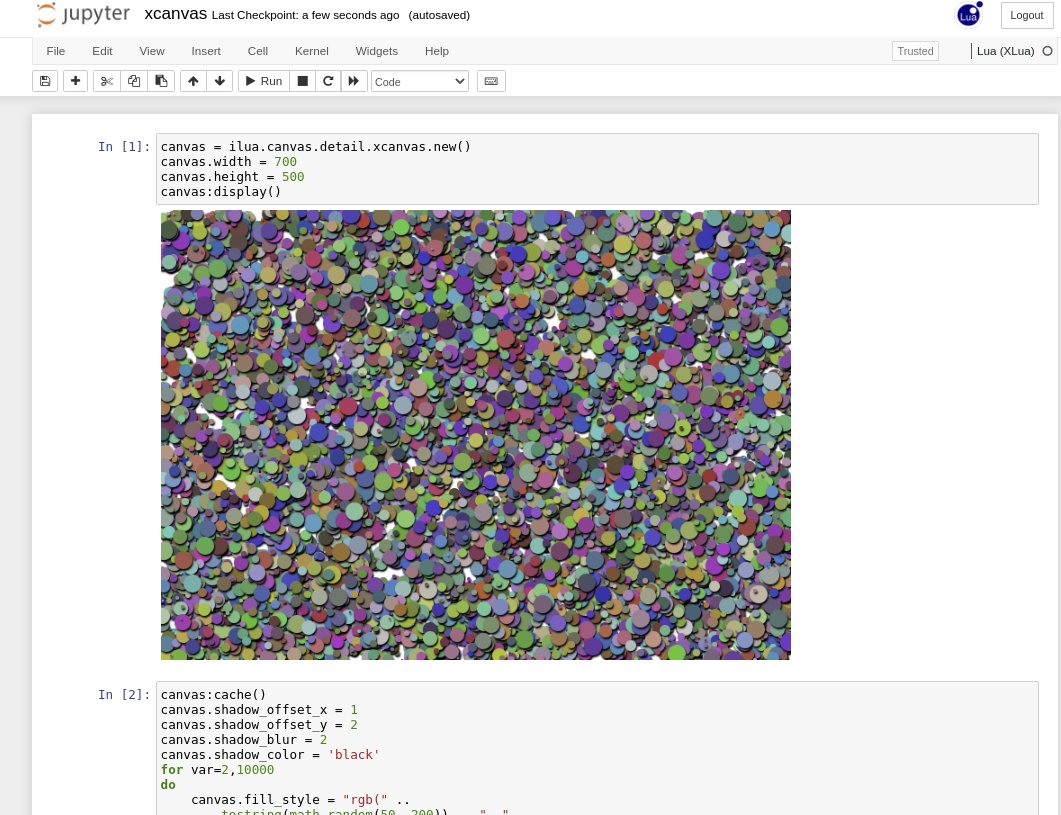Open the Insert menu
This screenshot has height=815, width=1061.
pos(206,51)
